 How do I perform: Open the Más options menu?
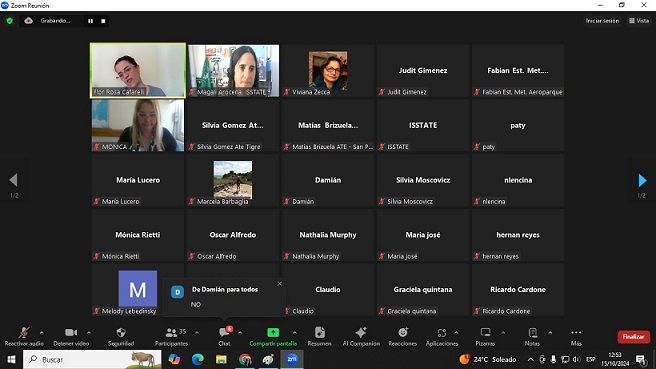tap(576, 336)
